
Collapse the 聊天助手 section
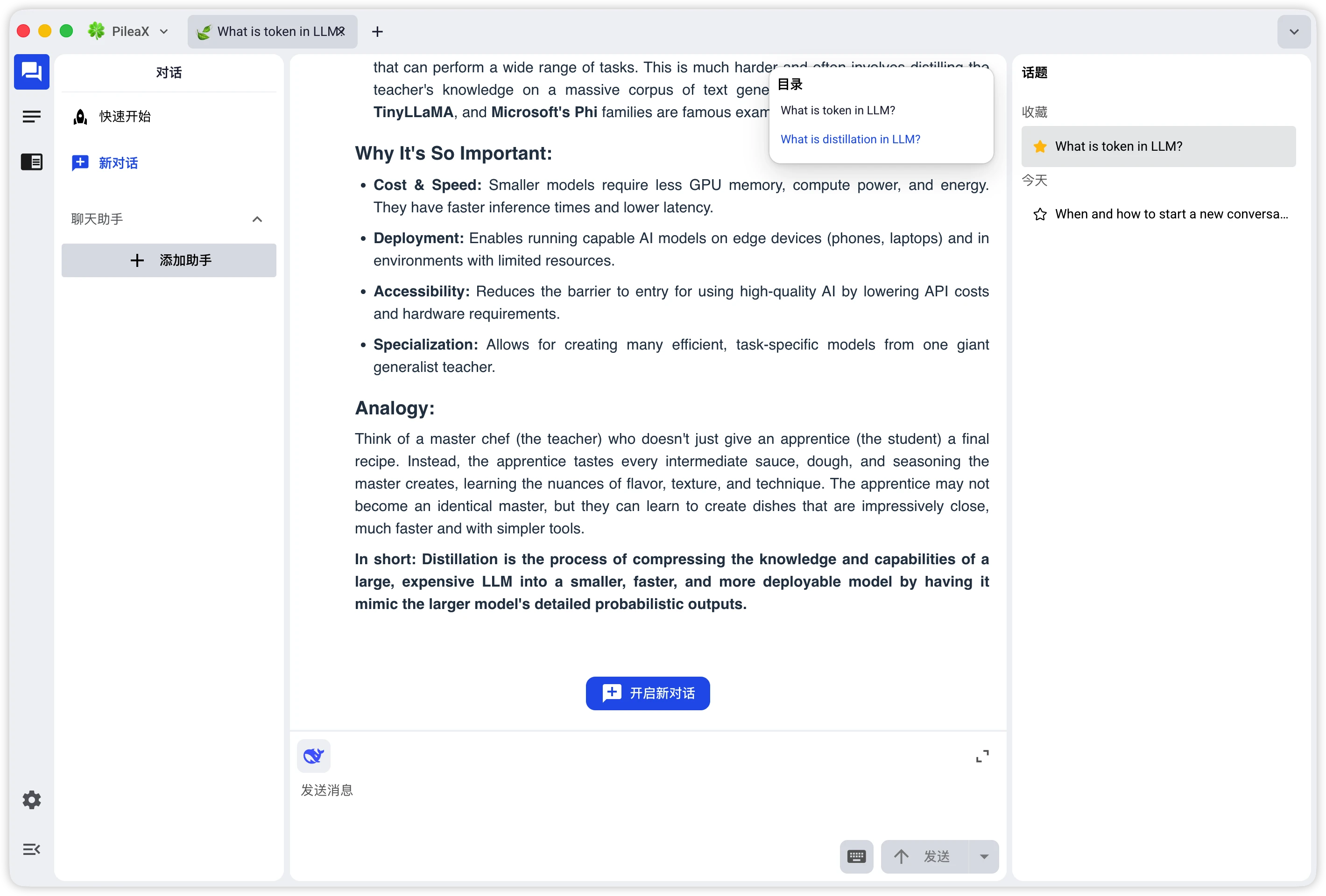257,219
